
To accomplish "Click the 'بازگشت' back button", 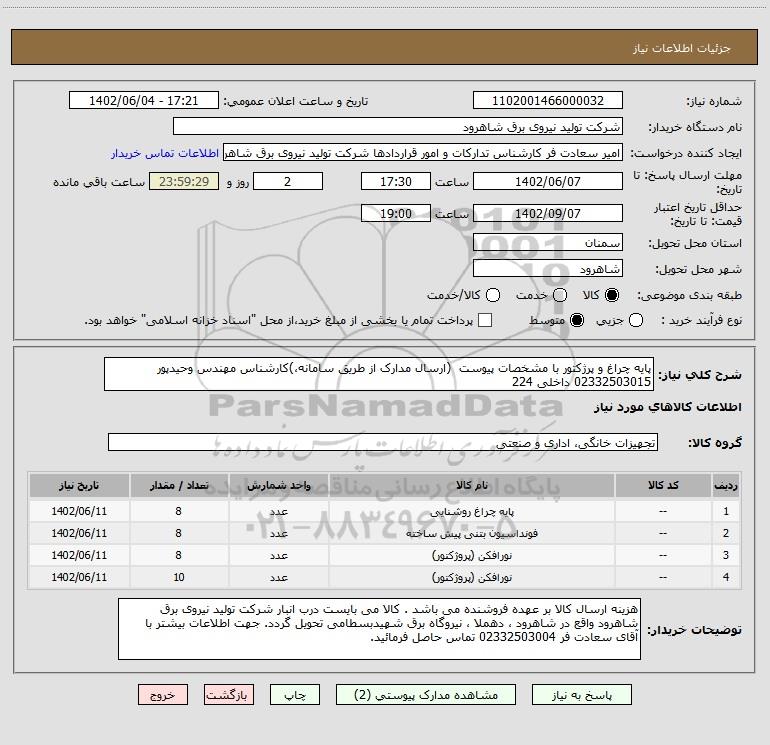I will (229, 695).
